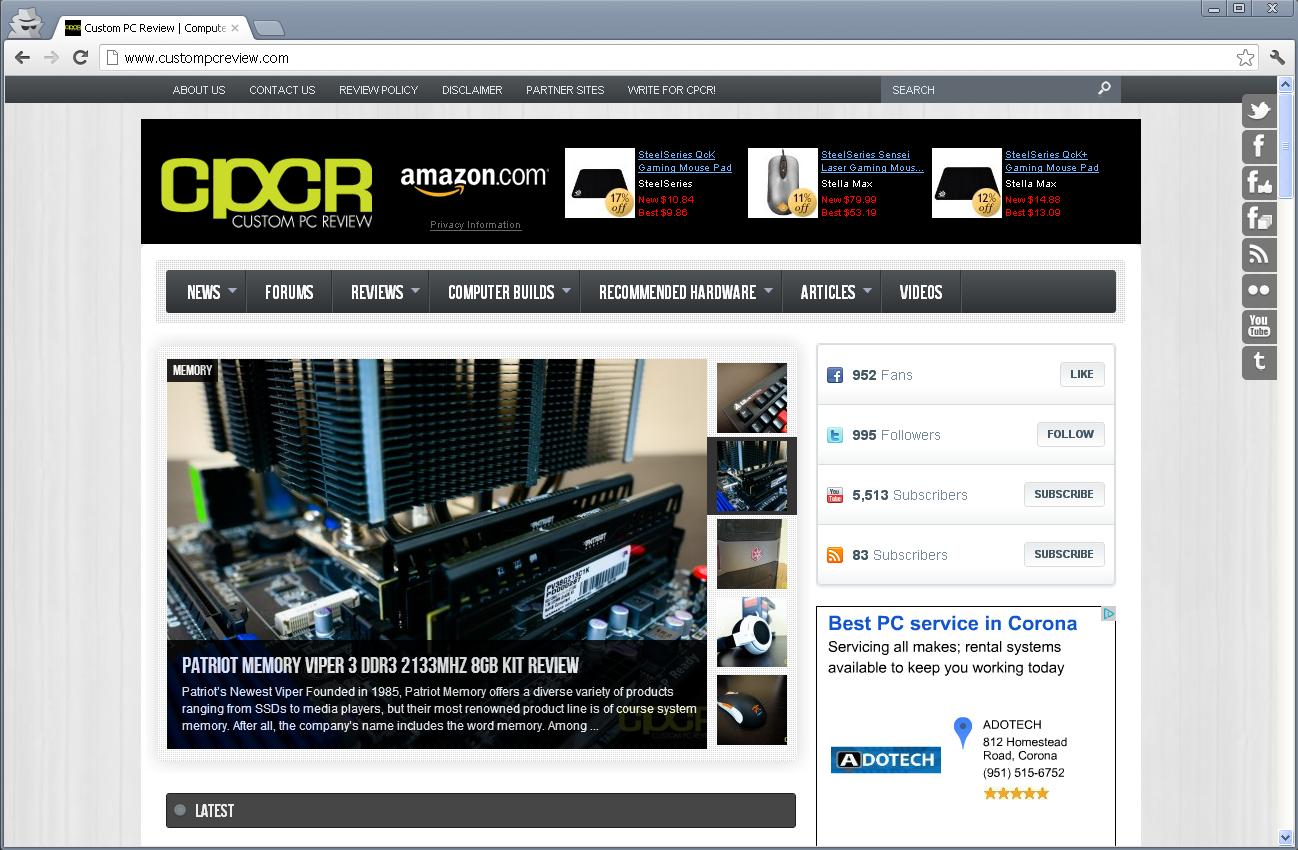Select the orange mouse slider thumbnail

(x=752, y=710)
